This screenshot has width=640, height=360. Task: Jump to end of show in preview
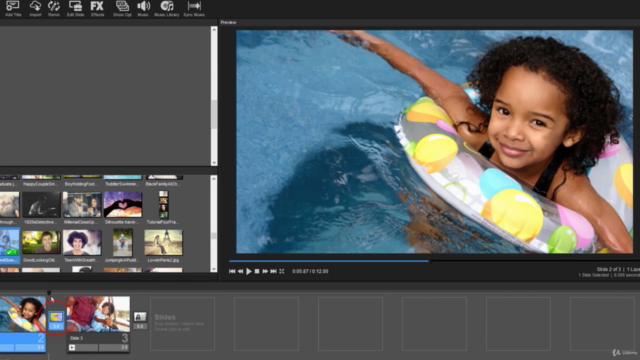tap(273, 271)
